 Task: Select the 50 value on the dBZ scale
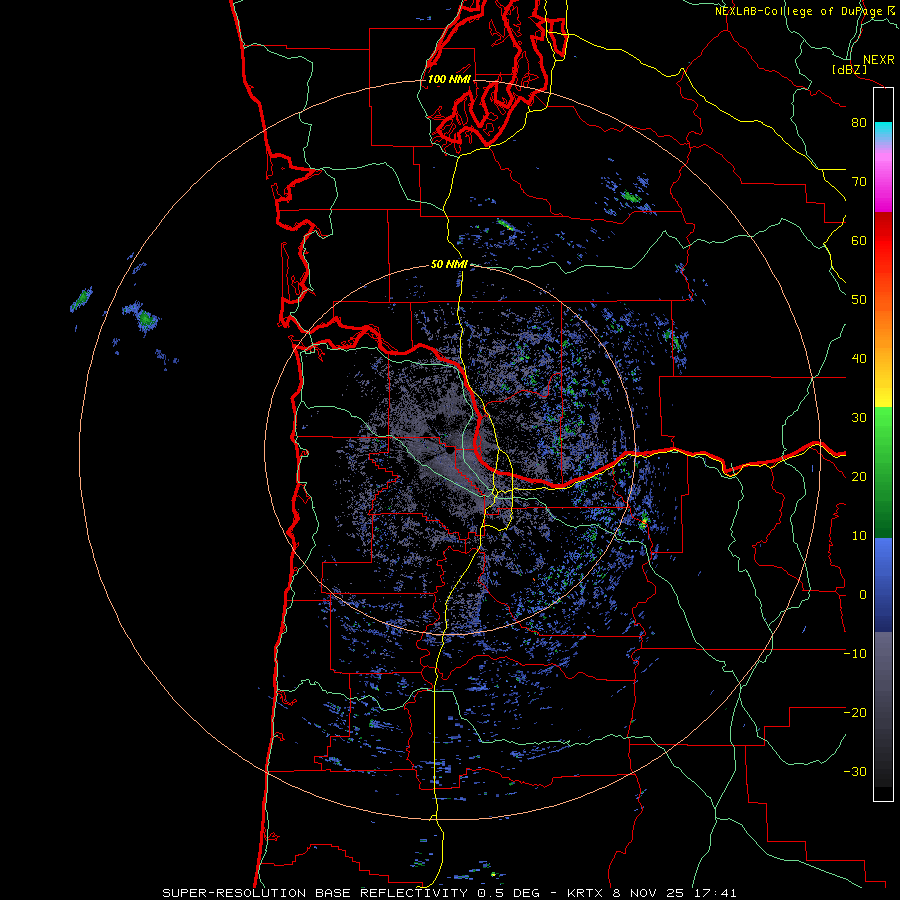[859, 300]
